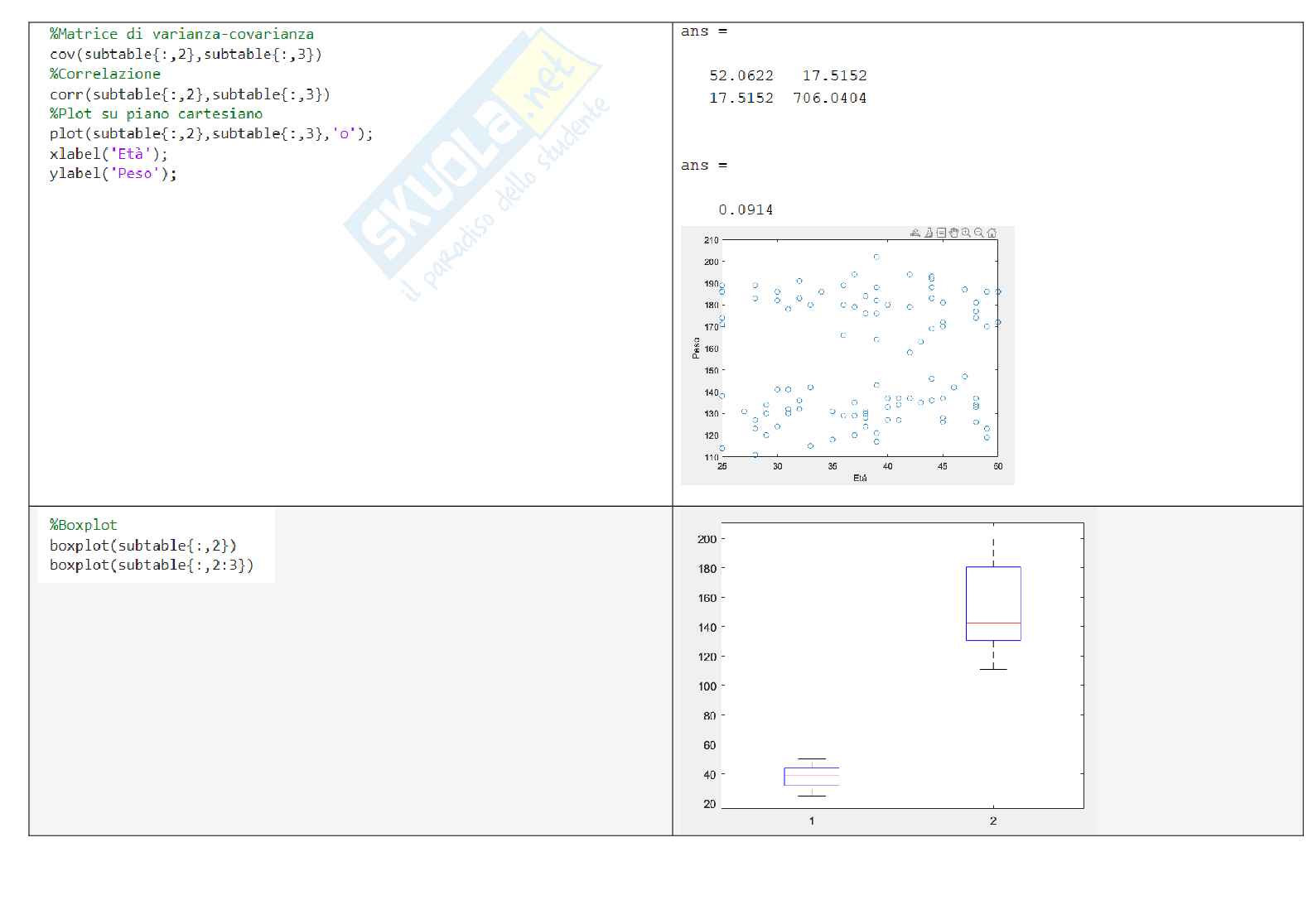The width and height of the screenshot is (1308, 924).
Task: Click the Restore View home icon
Action: [x=992, y=233]
